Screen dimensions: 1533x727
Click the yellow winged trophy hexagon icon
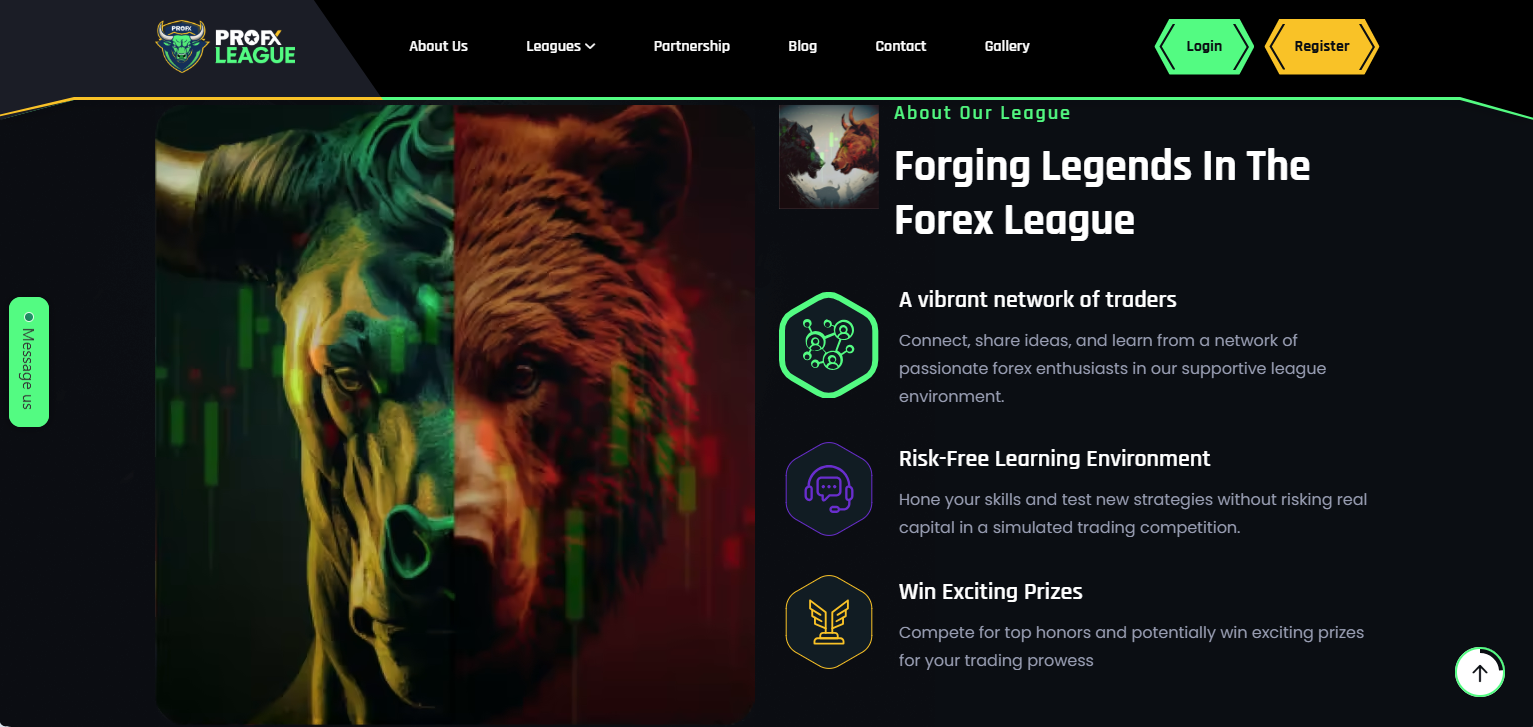pos(828,622)
